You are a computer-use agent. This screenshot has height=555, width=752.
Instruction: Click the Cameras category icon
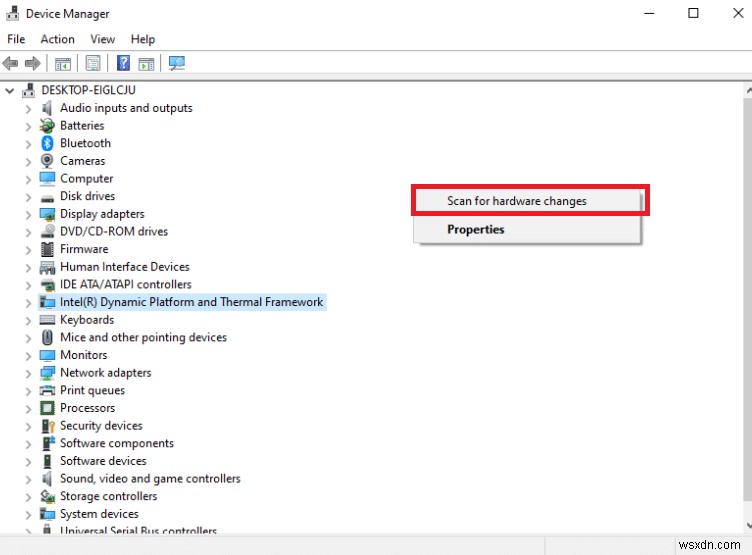[x=47, y=161]
